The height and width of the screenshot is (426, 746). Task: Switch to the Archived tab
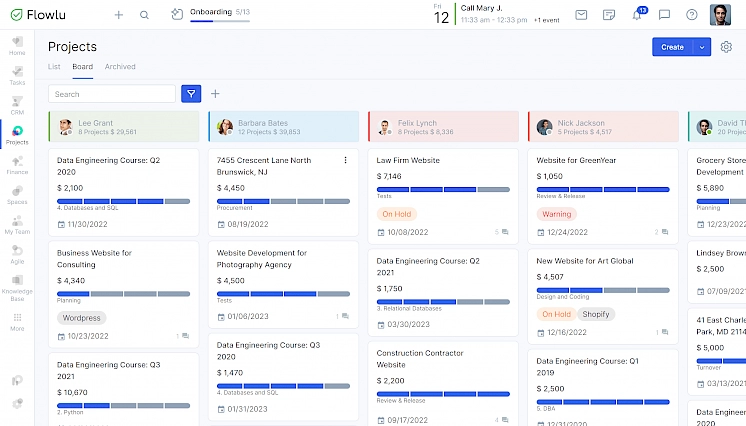tap(120, 67)
